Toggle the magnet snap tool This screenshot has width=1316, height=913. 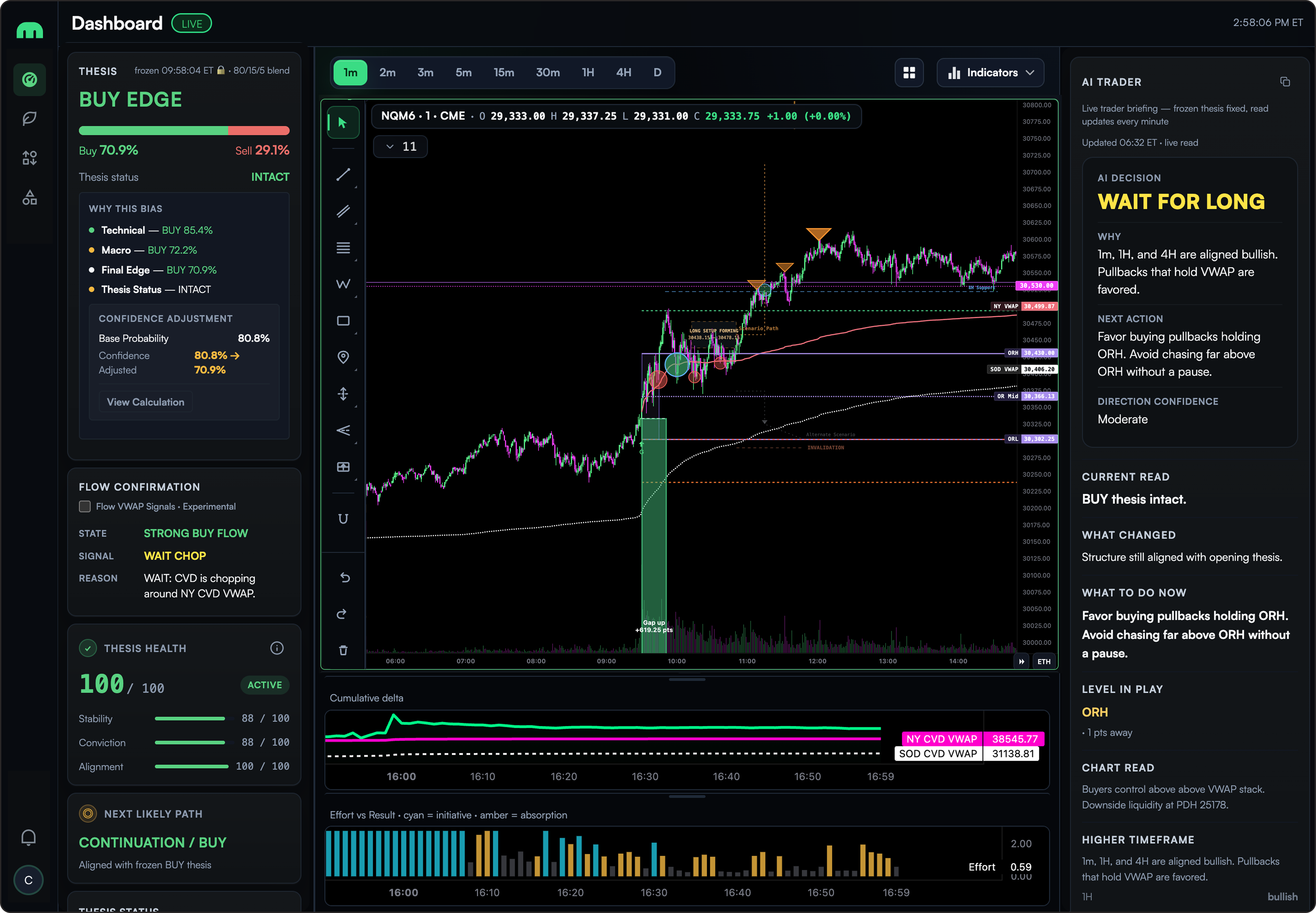[x=343, y=519]
